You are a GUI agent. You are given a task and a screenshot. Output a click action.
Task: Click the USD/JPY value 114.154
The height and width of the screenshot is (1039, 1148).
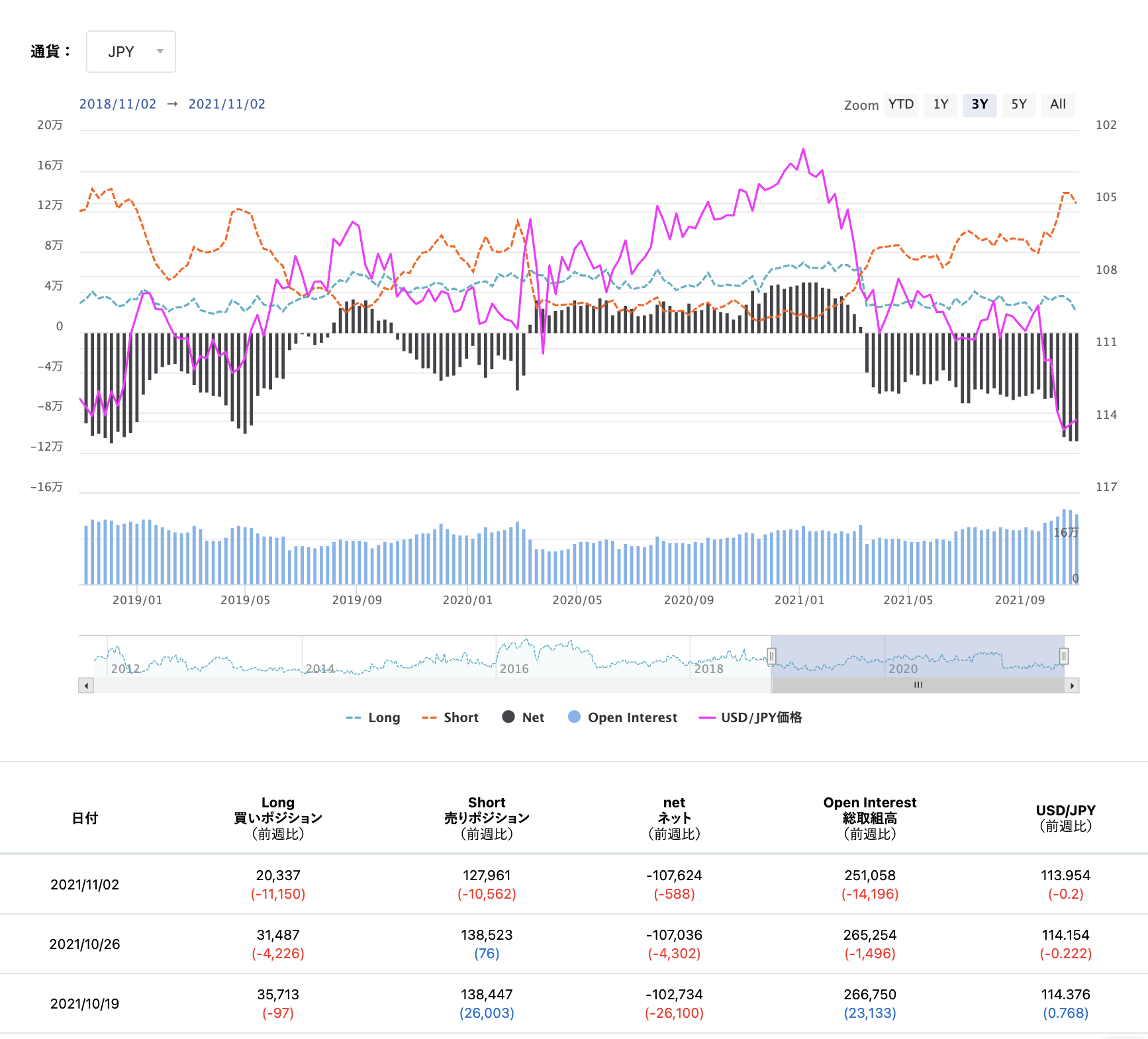click(x=1065, y=935)
